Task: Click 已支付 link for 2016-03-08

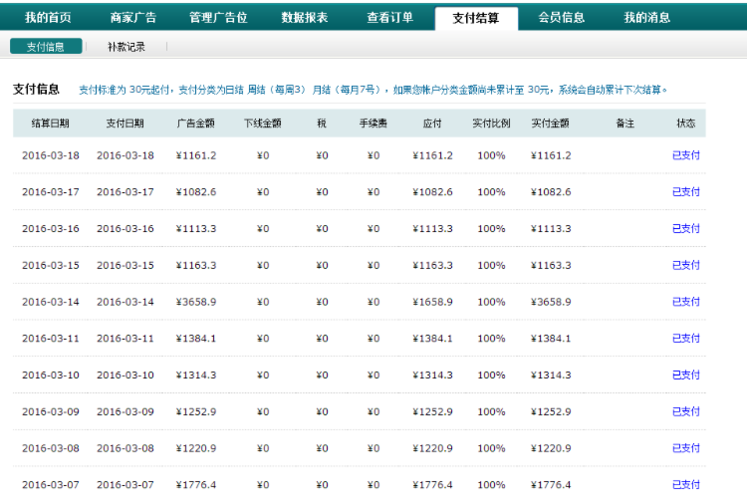Action: click(686, 448)
